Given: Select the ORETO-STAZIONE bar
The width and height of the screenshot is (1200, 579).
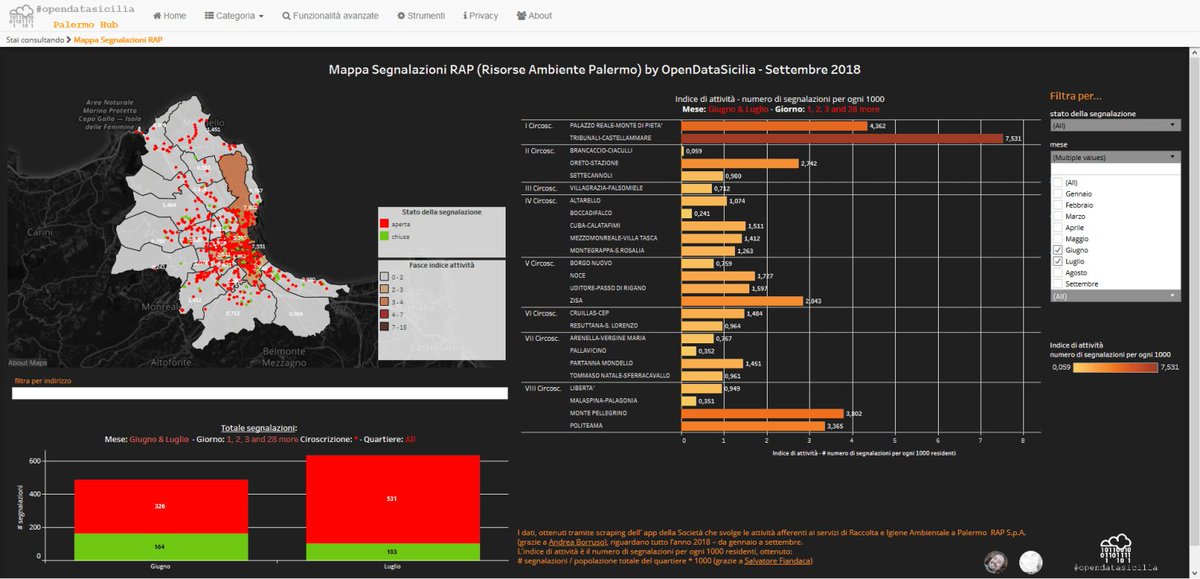Looking at the screenshot, I should tap(740, 162).
